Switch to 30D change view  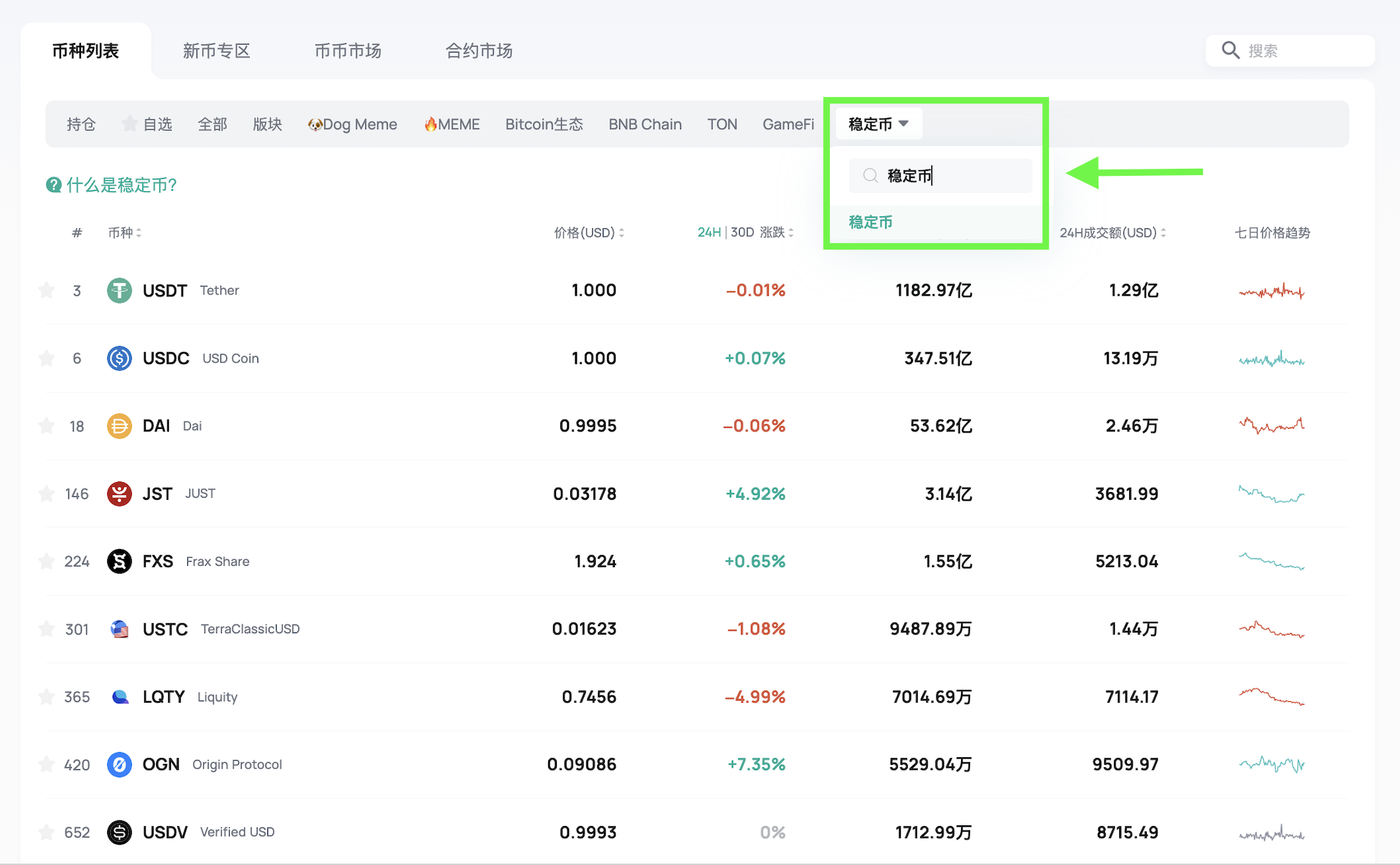pyautogui.click(x=742, y=233)
